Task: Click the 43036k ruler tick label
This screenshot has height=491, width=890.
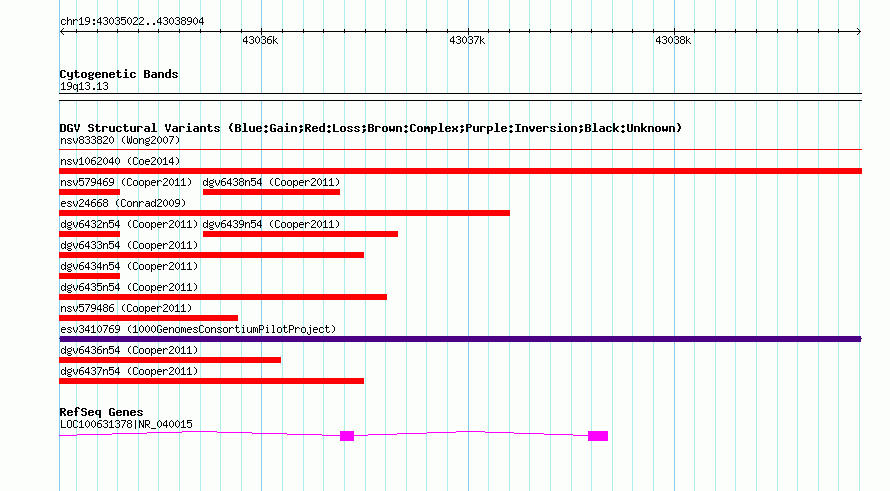Action: coord(260,40)
